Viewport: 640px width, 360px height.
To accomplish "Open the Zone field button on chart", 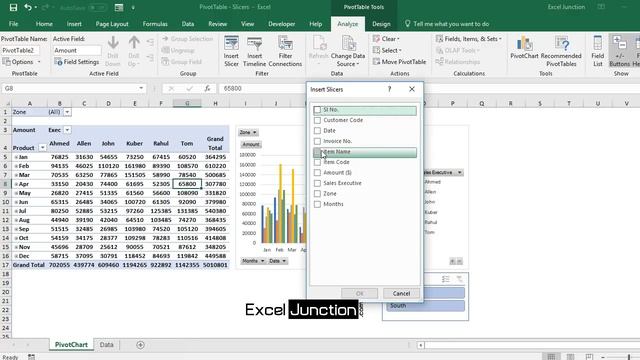I will click(248, 132).
